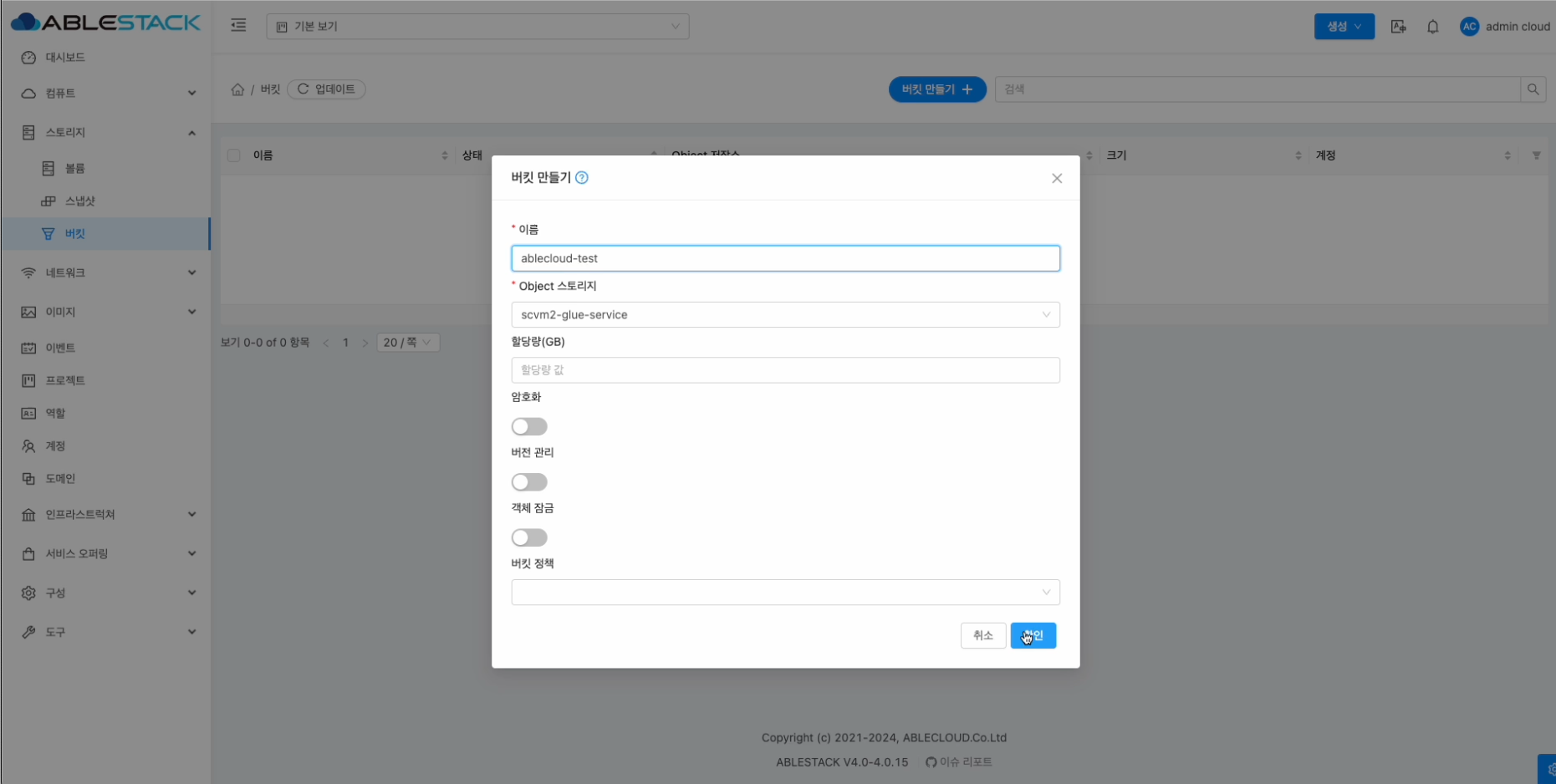Enable the 암호화 encryption toggle
Screen dimensions: 1556x784
coord(529,426)
